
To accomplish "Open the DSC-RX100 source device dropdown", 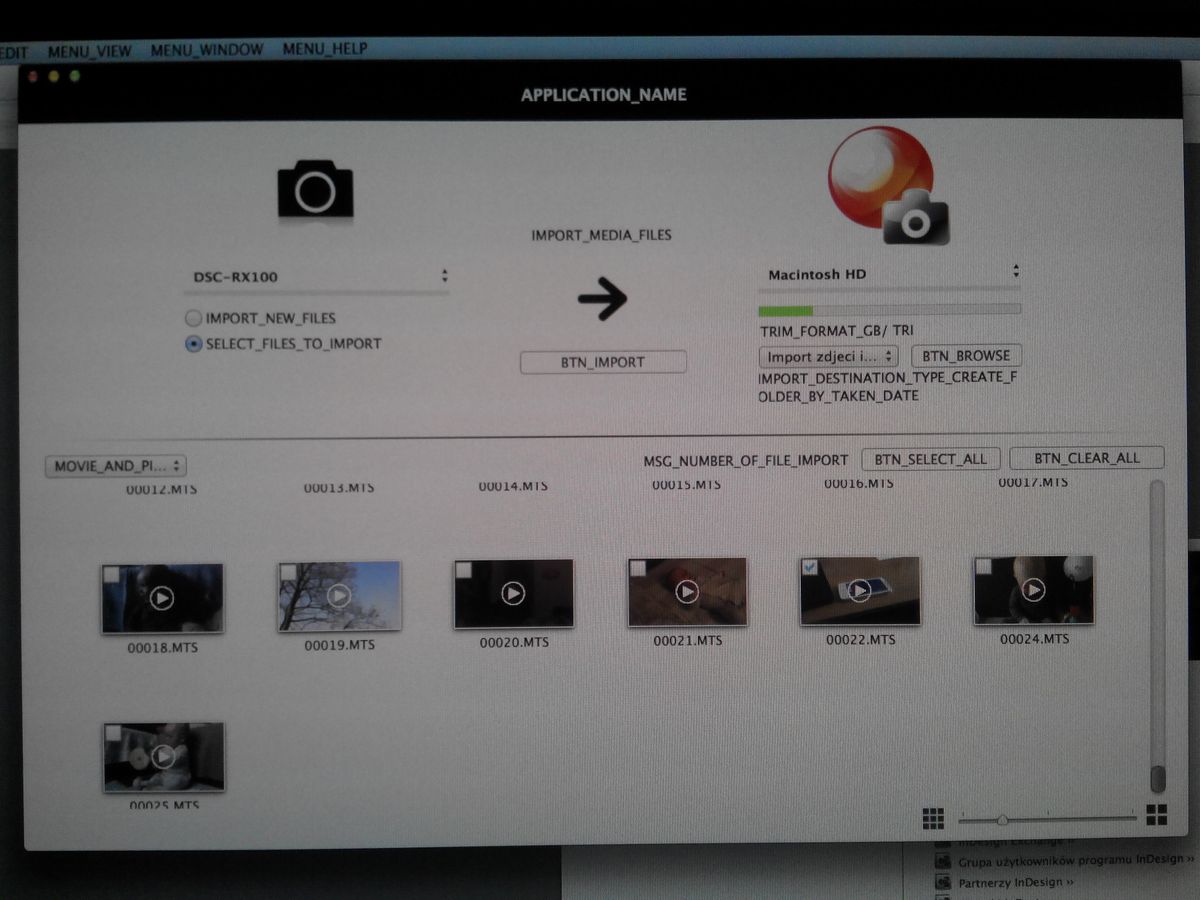I will [318, 277].
